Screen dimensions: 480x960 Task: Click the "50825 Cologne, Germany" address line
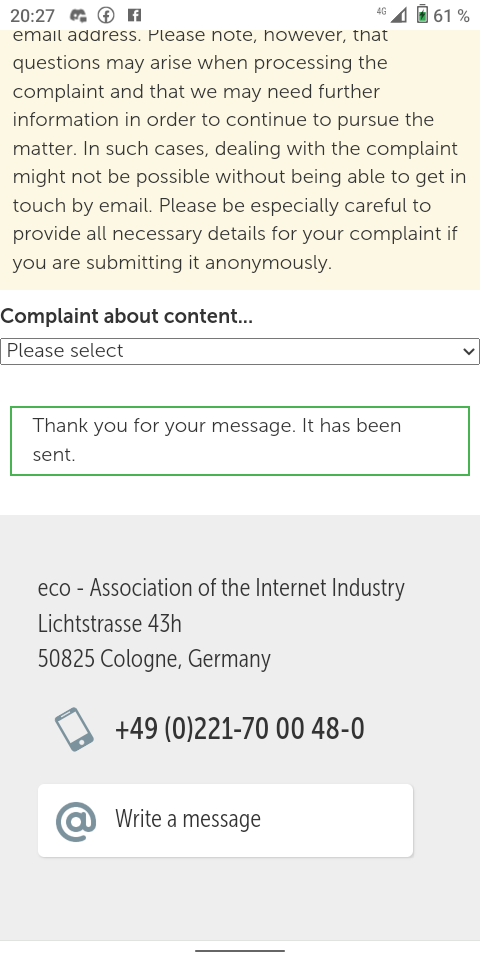(154, 659)
